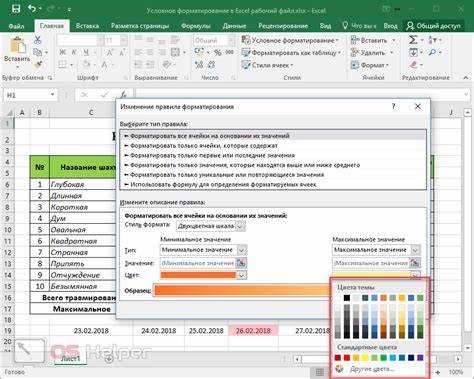Click the fx insert function icon

123,95
